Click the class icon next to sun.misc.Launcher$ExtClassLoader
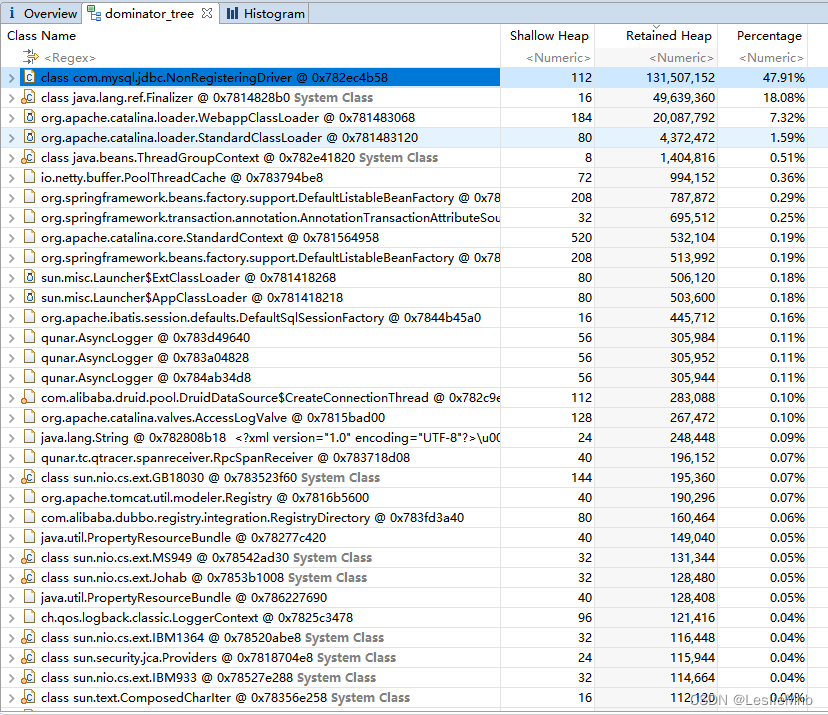The height and width of the screenshot is (715, 828). pyautogui.click(x=30, y=278)
